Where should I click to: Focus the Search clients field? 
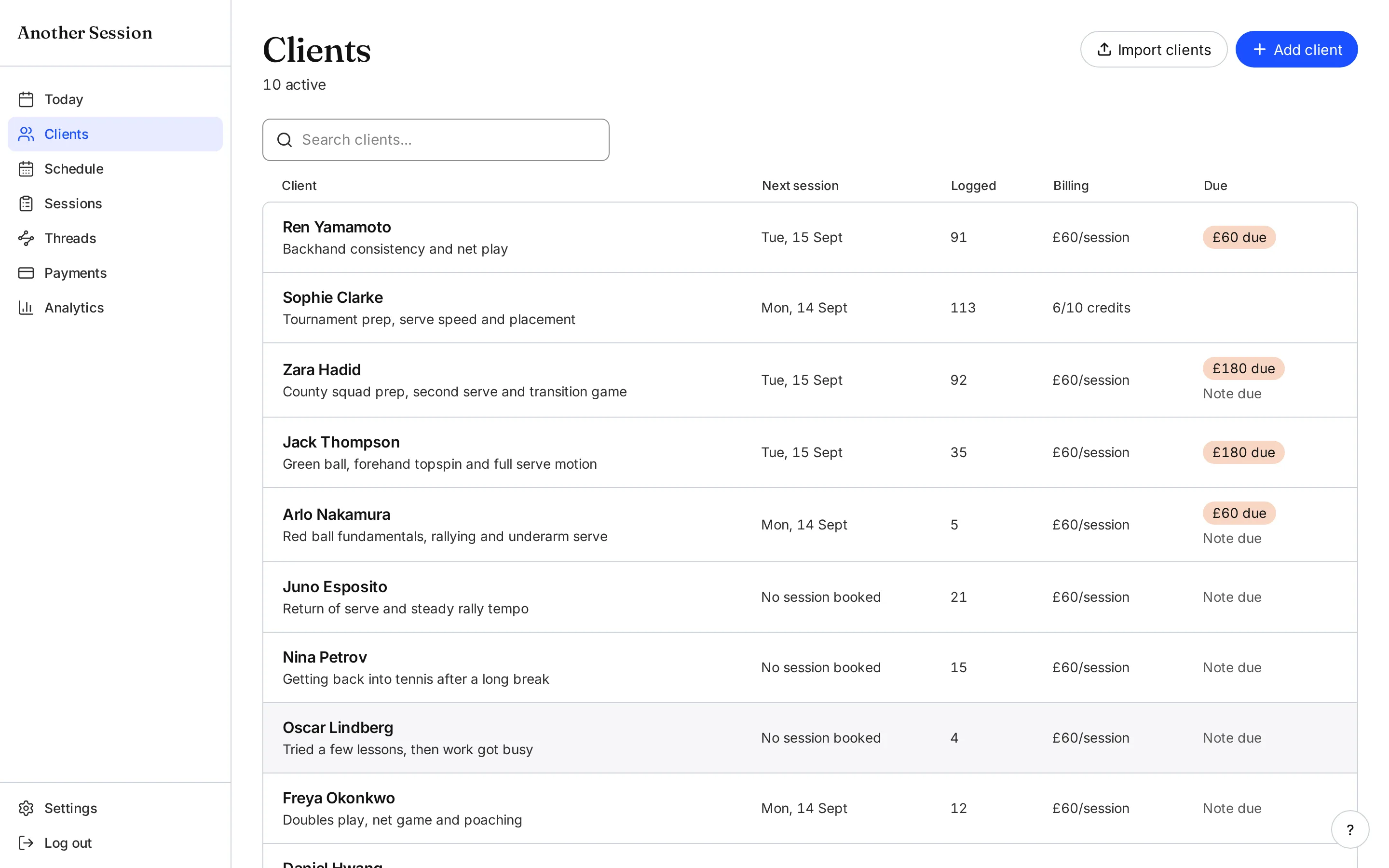[x=436, y=139]
